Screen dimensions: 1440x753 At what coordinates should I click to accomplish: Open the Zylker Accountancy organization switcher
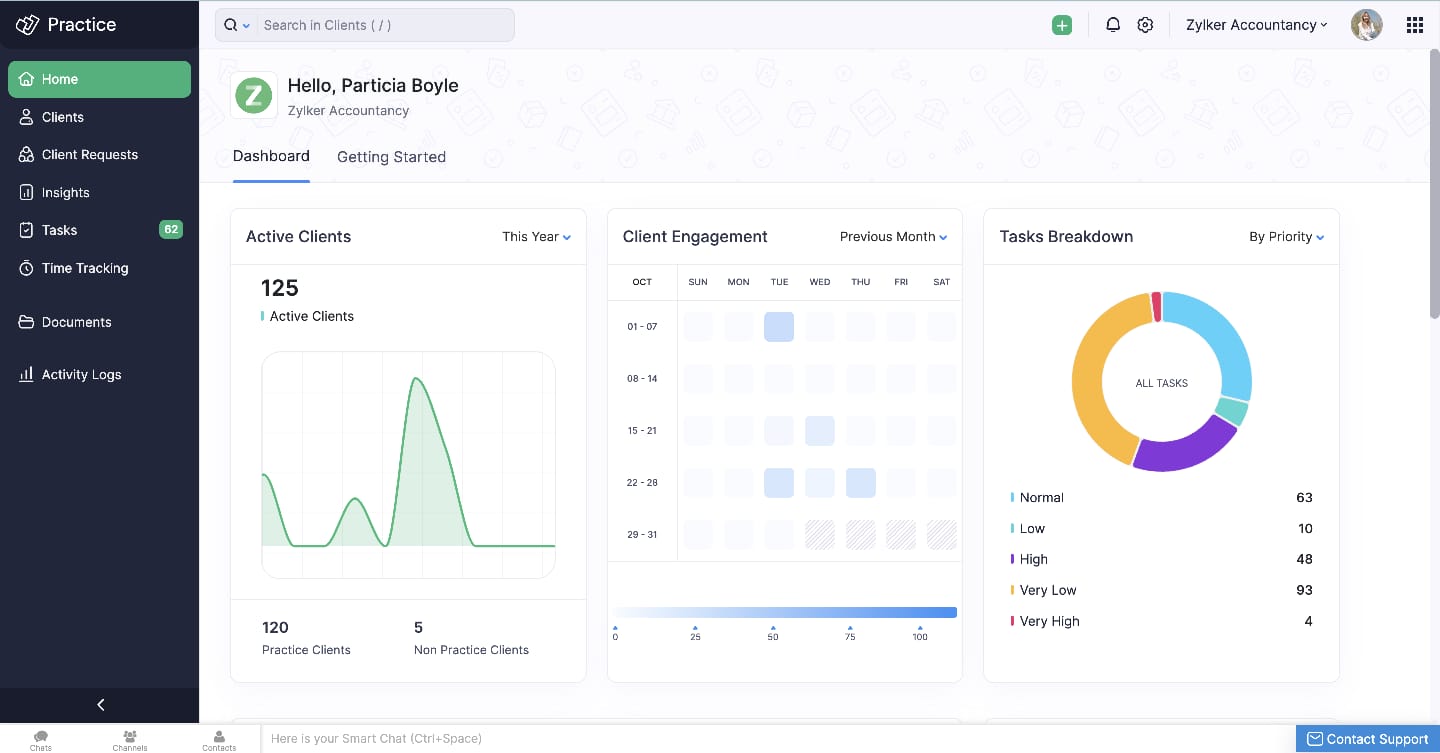[1256, 24]
